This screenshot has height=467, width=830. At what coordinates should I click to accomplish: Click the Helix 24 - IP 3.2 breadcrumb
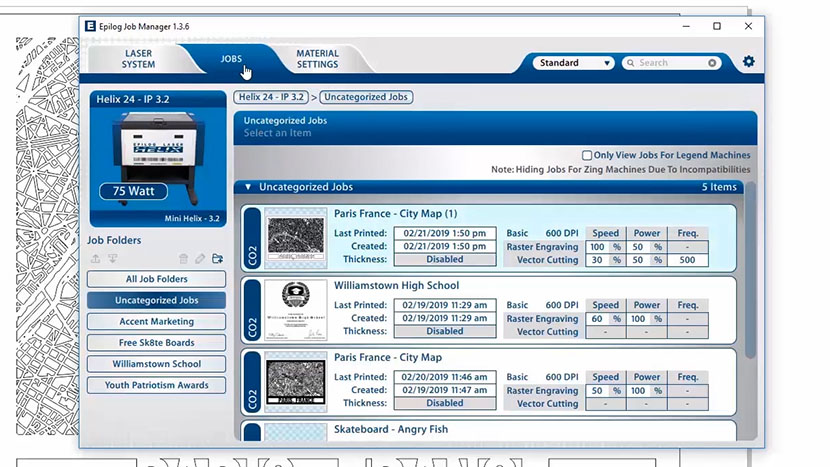[270, 97]
